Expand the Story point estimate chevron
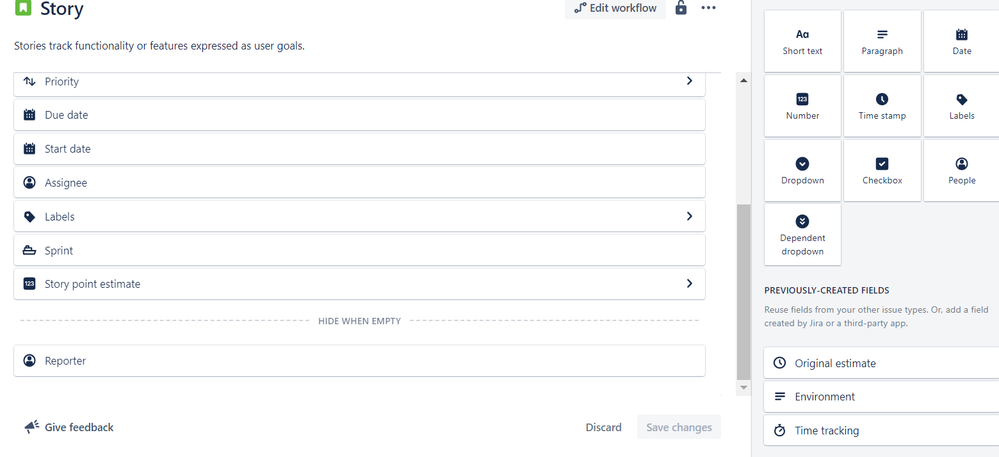Image resolution: width=999 pixels, height=457 pixels. coord(689,284)
